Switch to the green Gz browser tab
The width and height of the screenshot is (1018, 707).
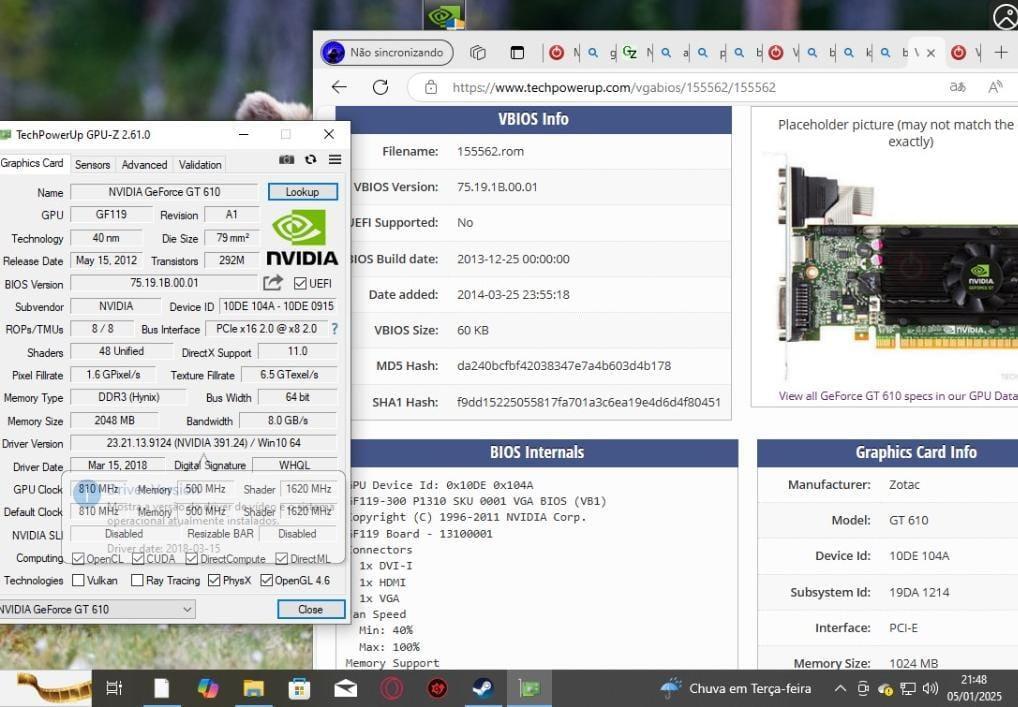pyautogui.click(x=629, y=53)
